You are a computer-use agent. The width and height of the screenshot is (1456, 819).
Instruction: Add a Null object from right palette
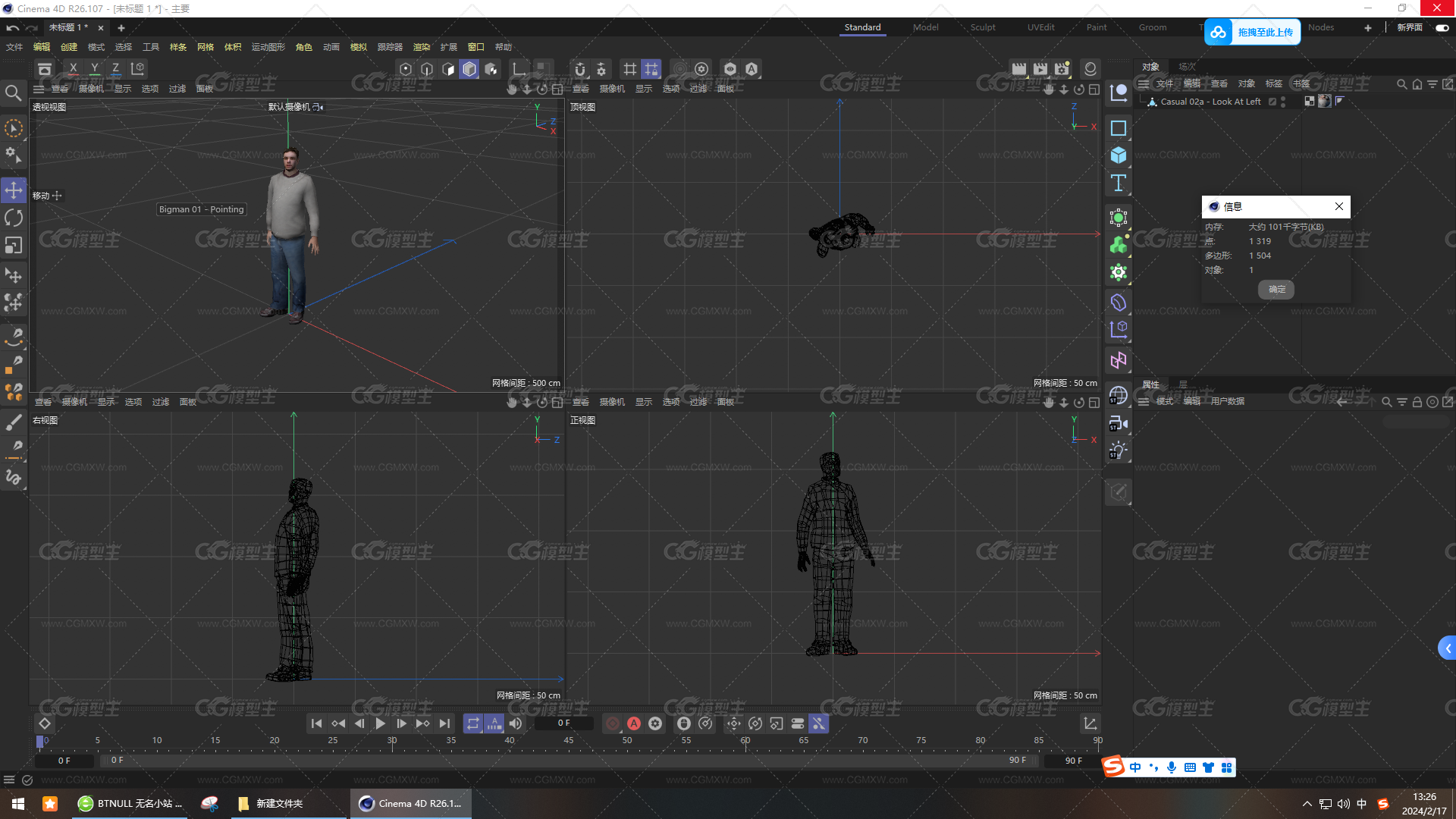[1119, 93]
